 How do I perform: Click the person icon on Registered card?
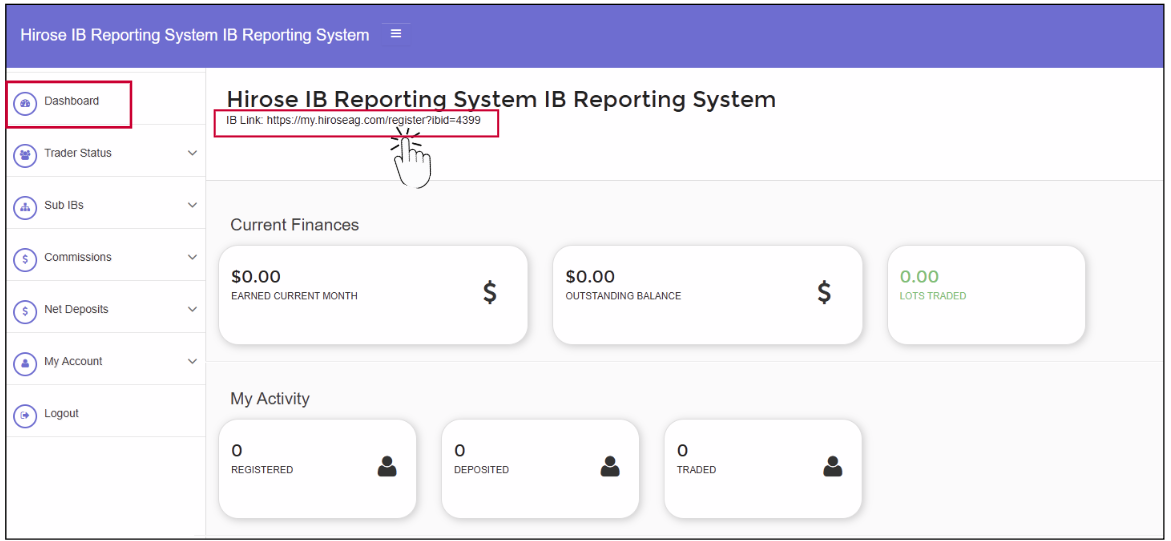click(387, 466)
